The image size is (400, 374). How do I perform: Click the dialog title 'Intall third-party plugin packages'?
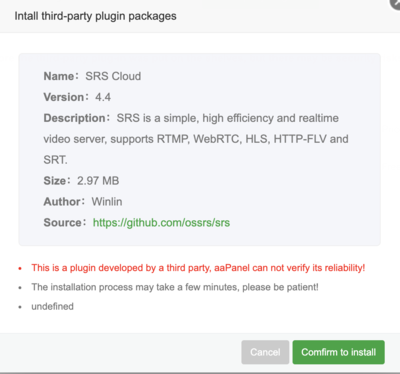click(x=95, y=16)
